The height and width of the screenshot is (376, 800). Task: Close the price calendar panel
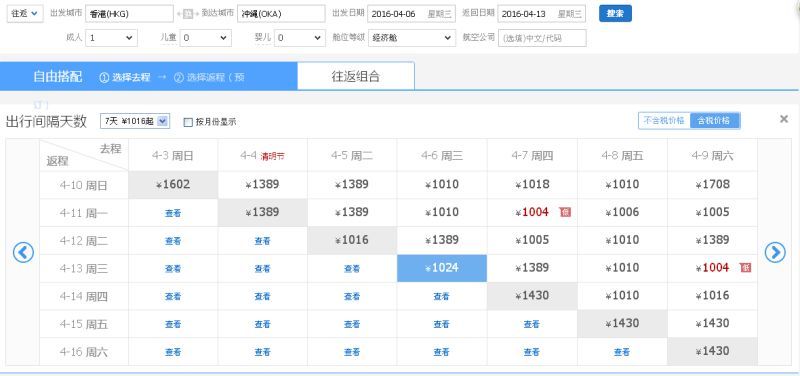pyautogui.click(x=784, y=119)
